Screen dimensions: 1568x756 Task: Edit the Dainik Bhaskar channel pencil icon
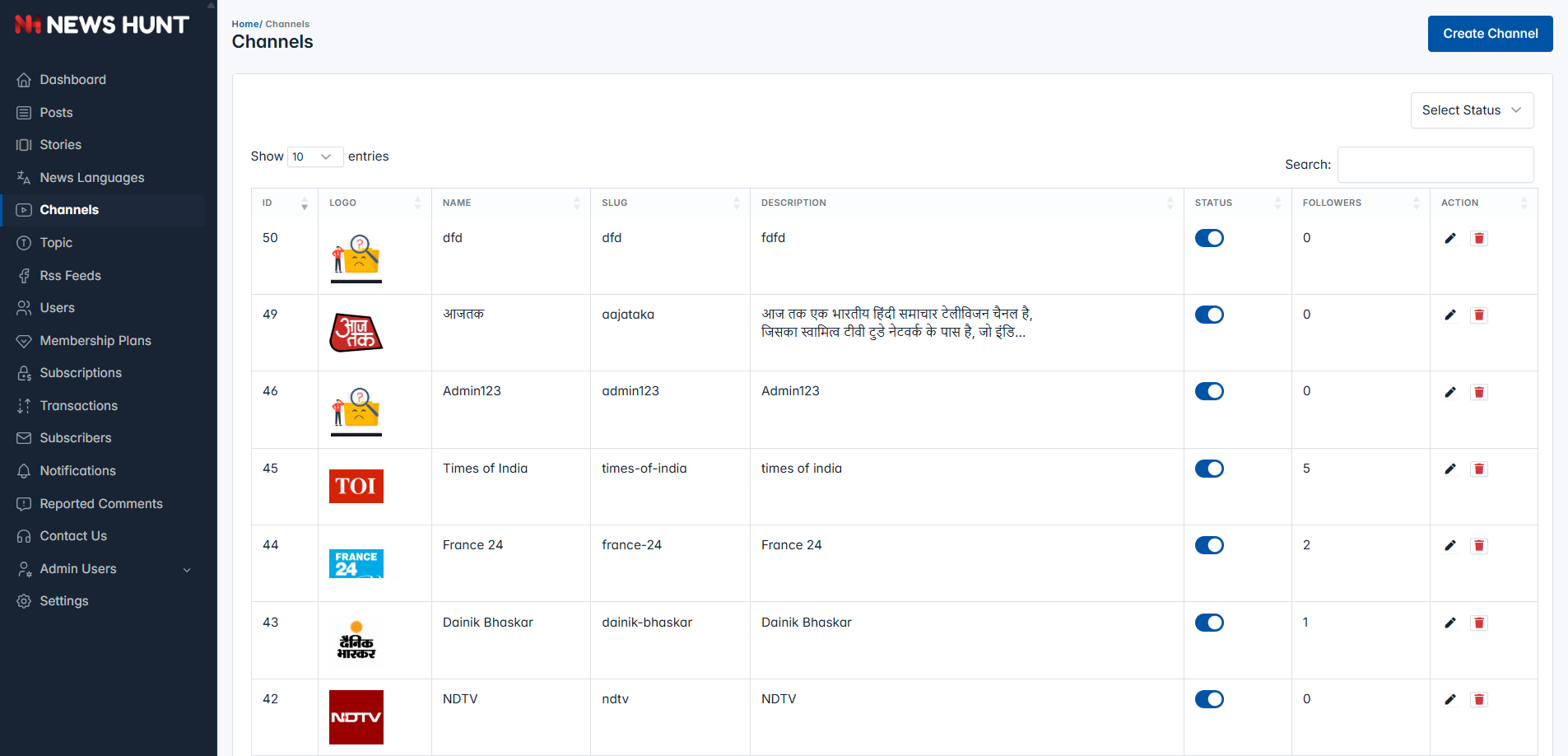coord(1450,623)
